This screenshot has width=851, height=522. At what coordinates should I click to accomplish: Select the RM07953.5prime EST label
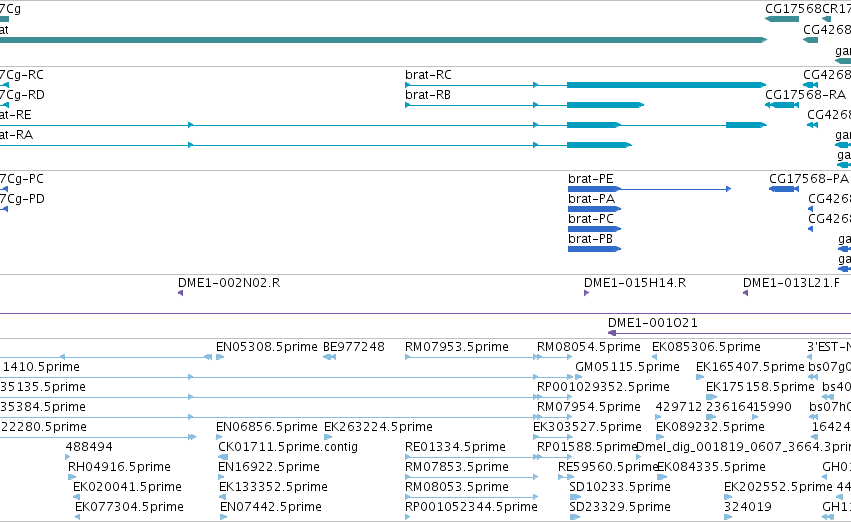coord(456,347)
